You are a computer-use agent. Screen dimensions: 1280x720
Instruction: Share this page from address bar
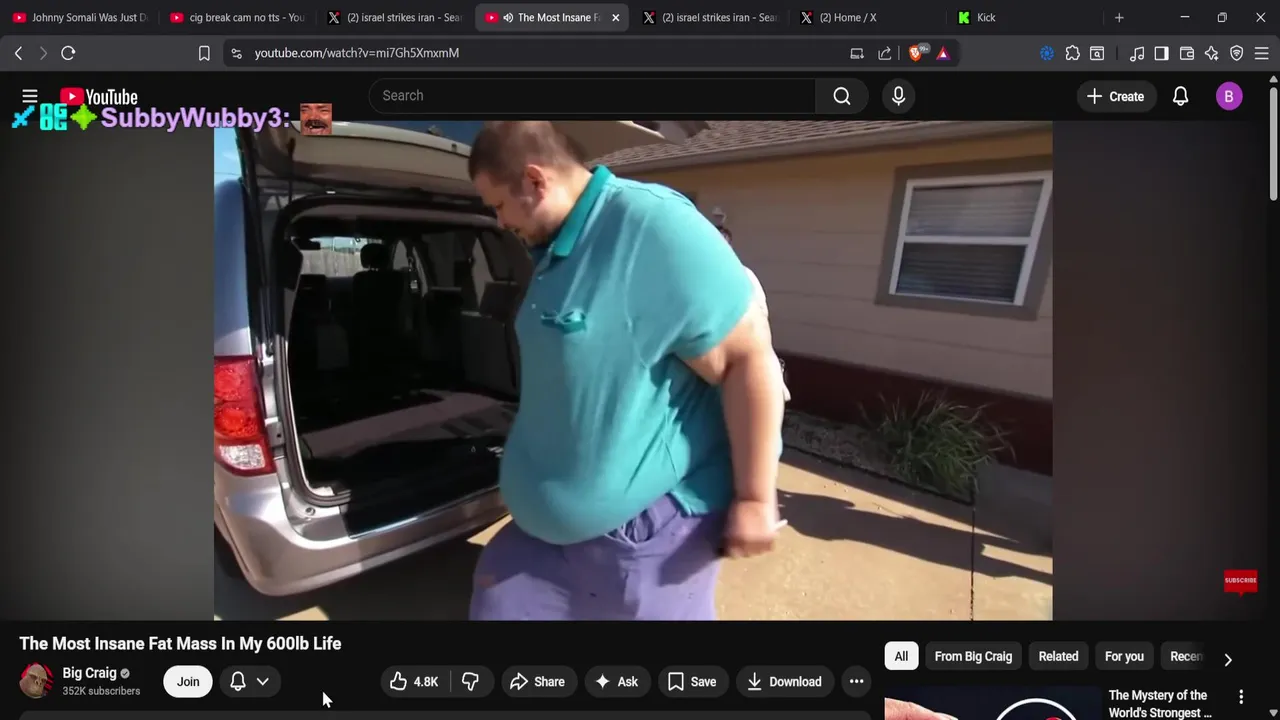885,53
